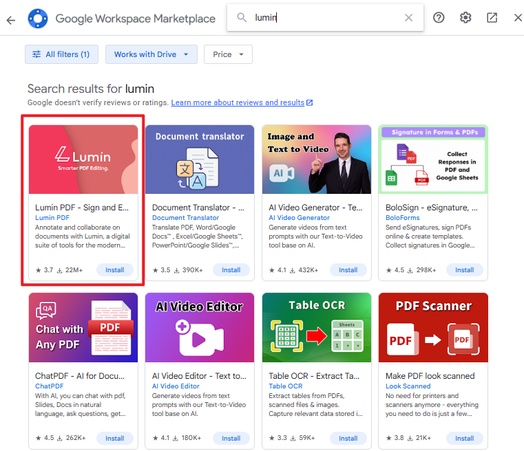The width and height of the screenshot is (524, 451).
Task: Click the ChatPDF 4.5 star rating
Action: pos(44,438)
